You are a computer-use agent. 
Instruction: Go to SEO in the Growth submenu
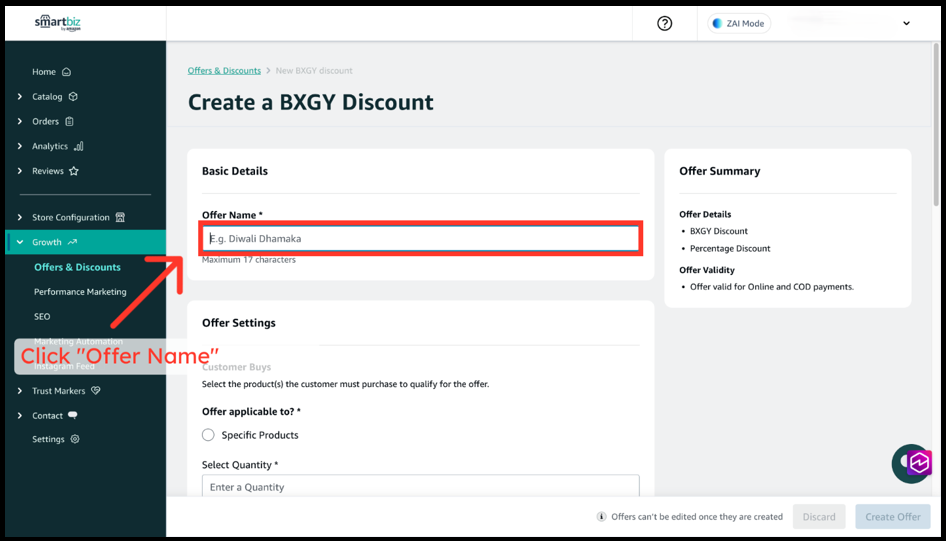pos(42,316)
